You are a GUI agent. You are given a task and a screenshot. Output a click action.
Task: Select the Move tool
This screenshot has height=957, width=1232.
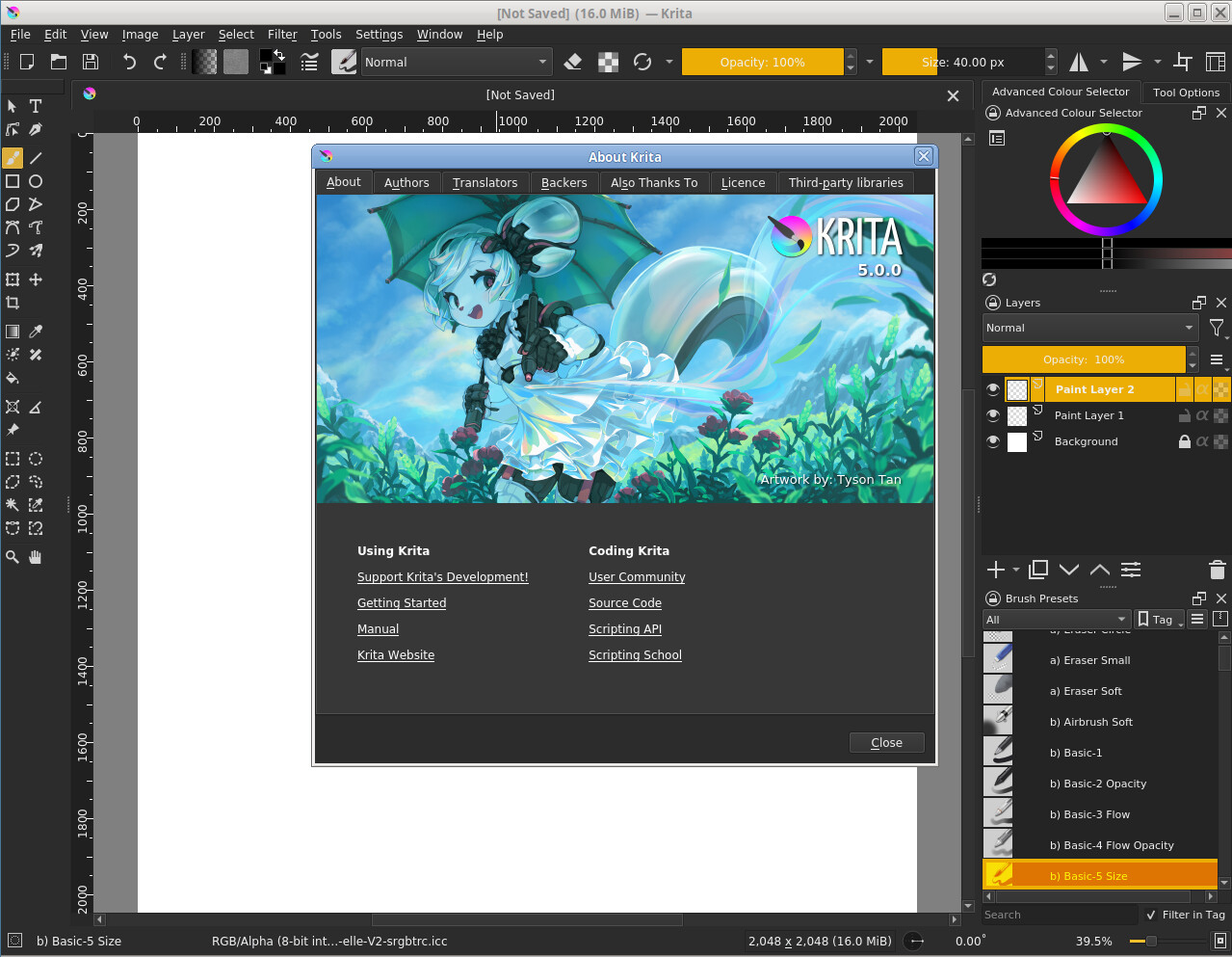36,279
